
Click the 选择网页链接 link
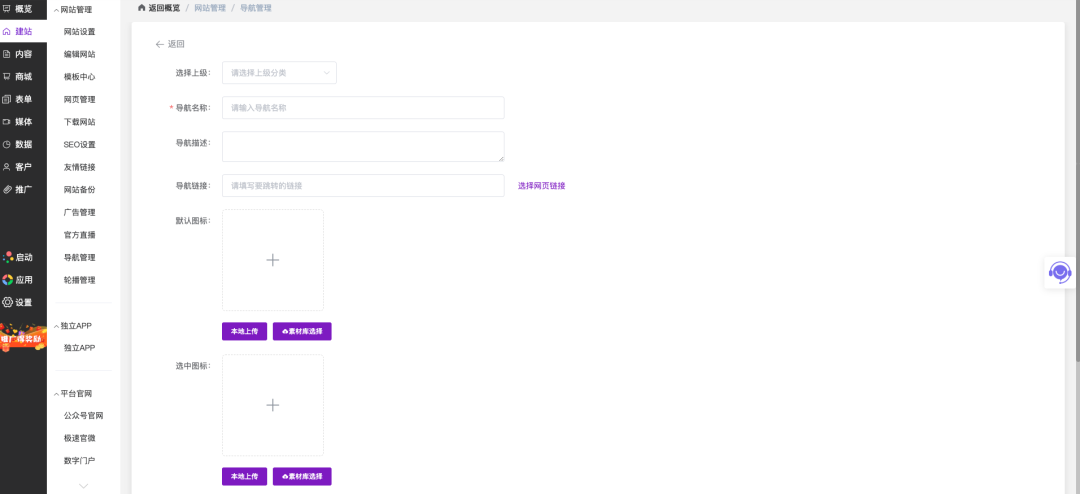(541, 185)
